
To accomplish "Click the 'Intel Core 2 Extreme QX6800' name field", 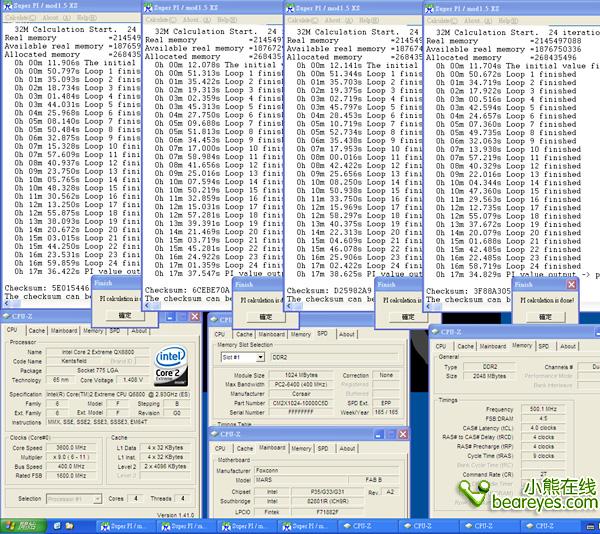I will click(98, 352).
